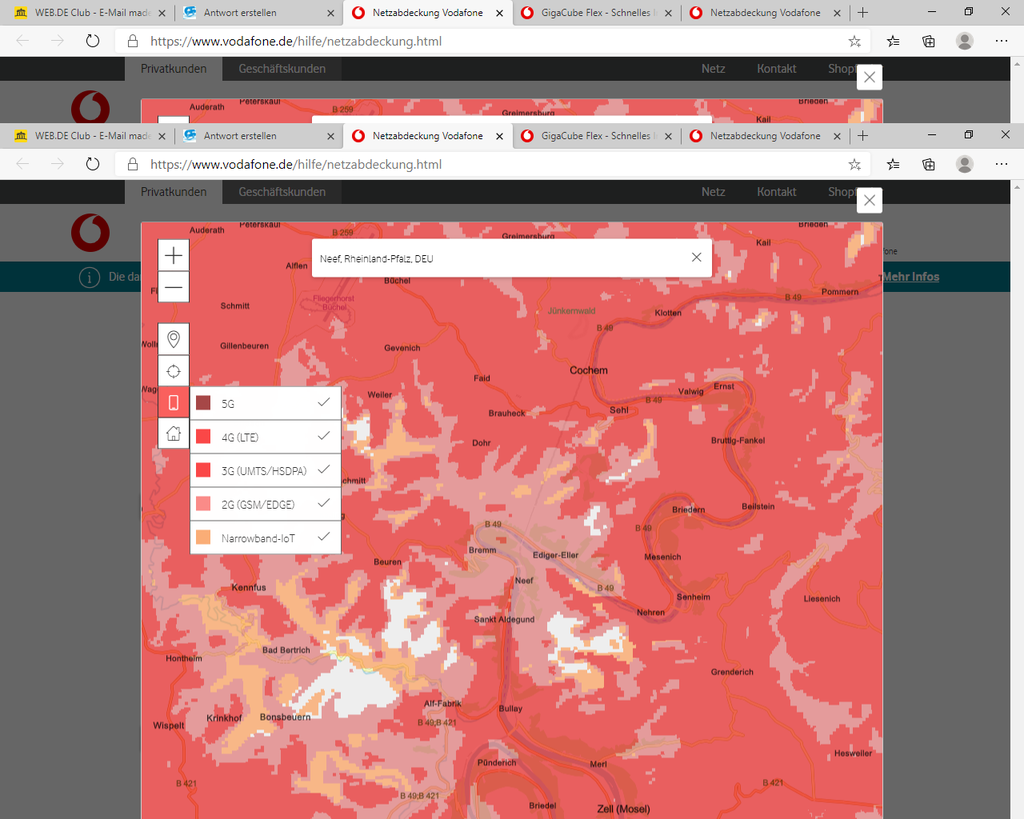Viewport: 1024px width, 819px height.
Task: Click the address bar URL in lower window
Action: (296, 165)
